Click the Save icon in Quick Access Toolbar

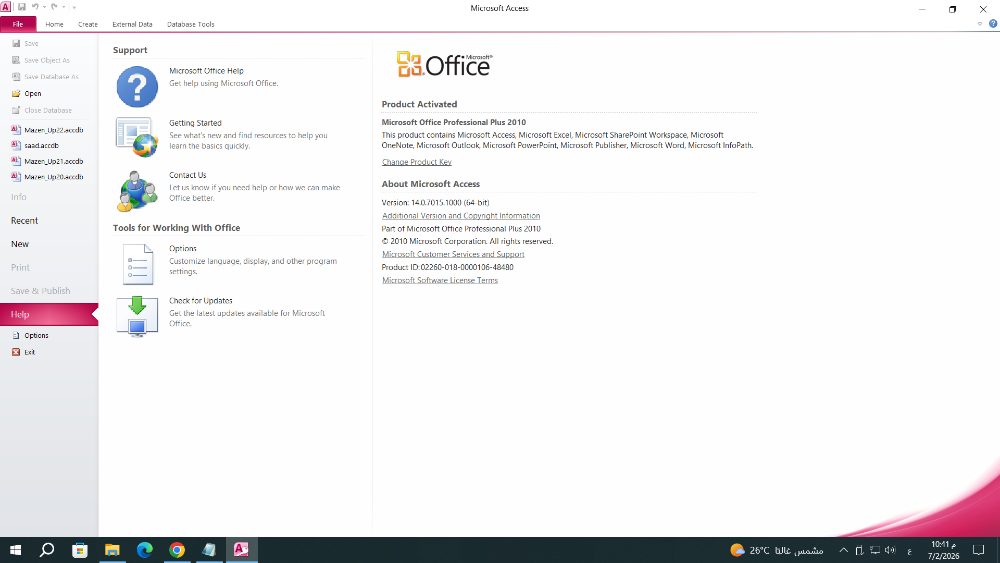pos(22,8)
